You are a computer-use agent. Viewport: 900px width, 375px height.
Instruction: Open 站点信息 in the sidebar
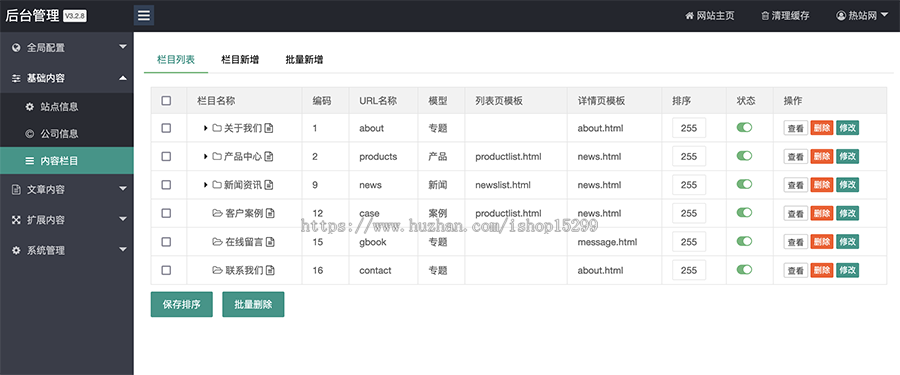67,107
